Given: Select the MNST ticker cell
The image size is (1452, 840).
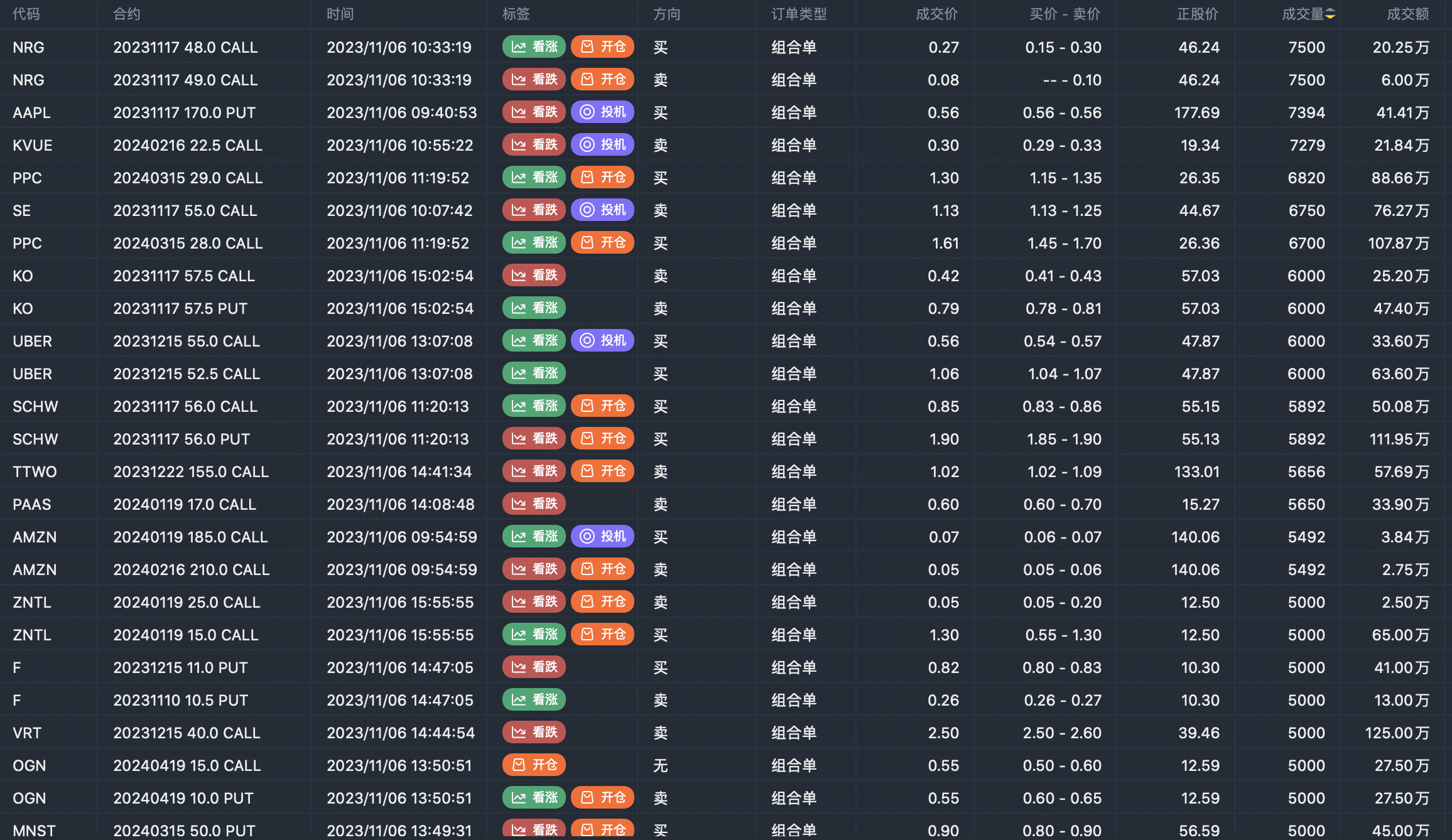Looking at the screenshot, I should [34, 831].
